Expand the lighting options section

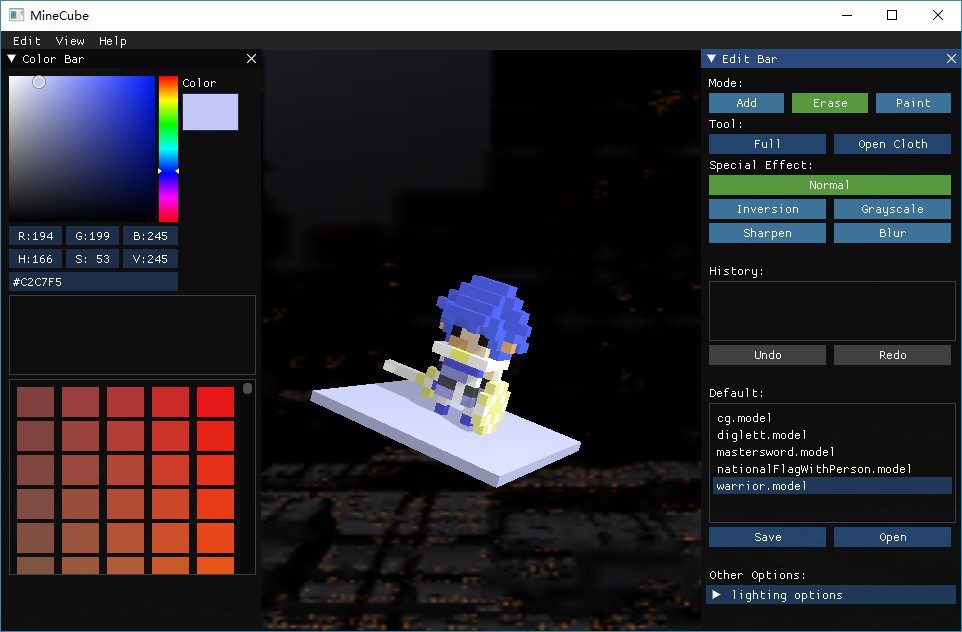tap(831, 595)
